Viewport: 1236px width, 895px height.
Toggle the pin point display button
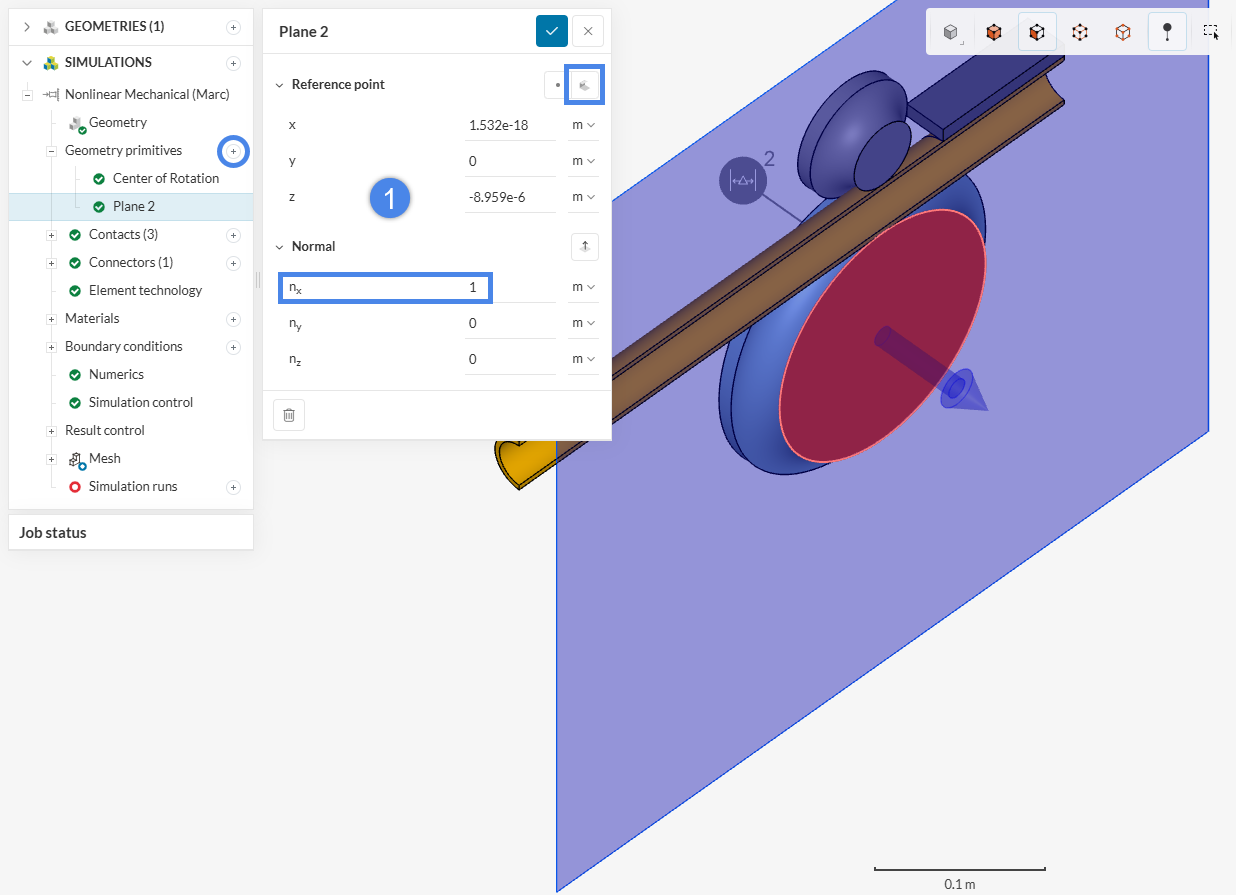coord(1167,32)
